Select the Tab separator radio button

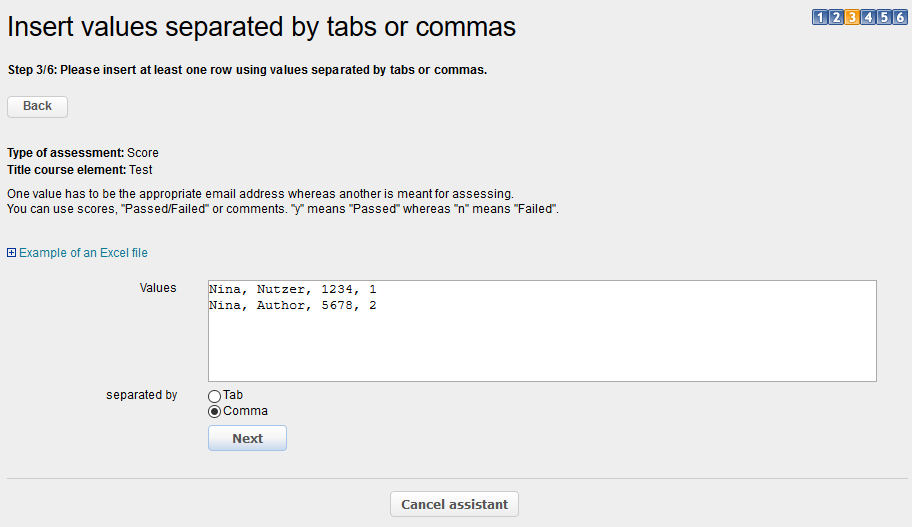tap(214, 396)
